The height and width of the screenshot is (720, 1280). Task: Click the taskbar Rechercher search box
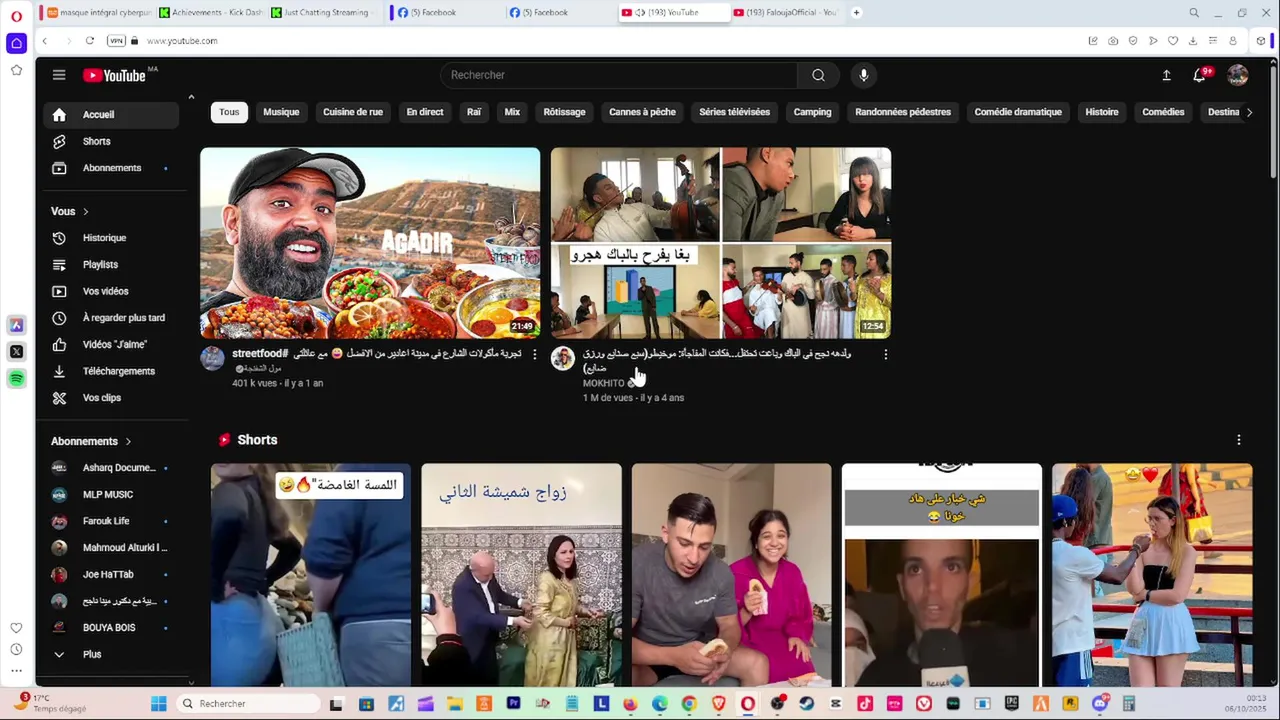tap(247, 704)
